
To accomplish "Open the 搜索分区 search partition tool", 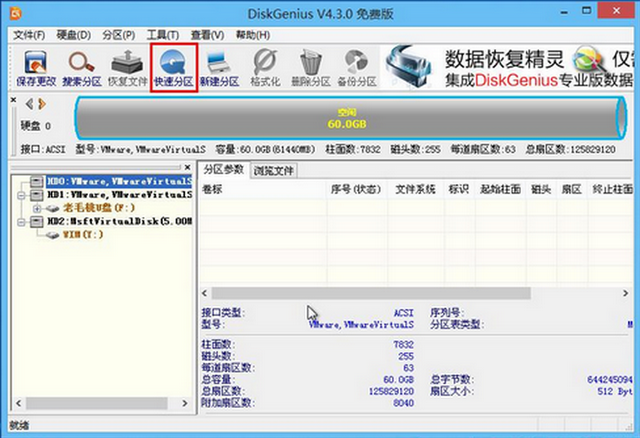I will click(x=82, y=68).
